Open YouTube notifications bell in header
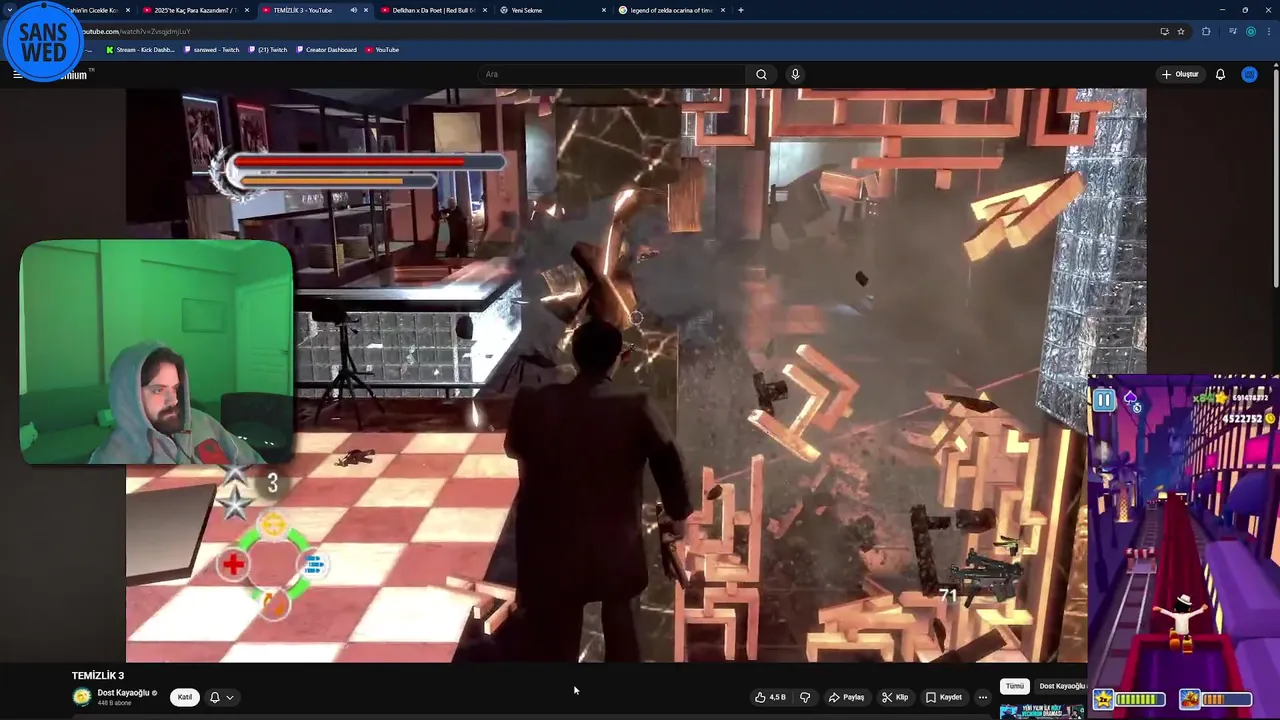Viewport: 1280px width, 720px height. point(1220,74)
